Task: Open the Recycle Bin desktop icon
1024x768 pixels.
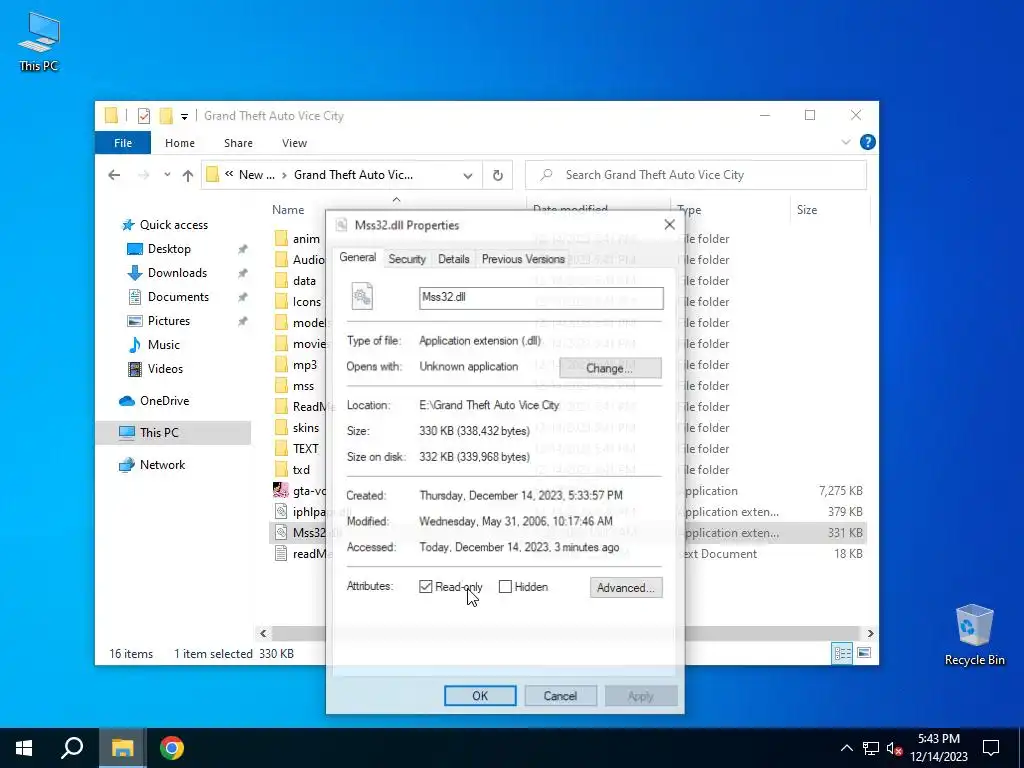Action: pyautogui.click(x=974, y=635)
